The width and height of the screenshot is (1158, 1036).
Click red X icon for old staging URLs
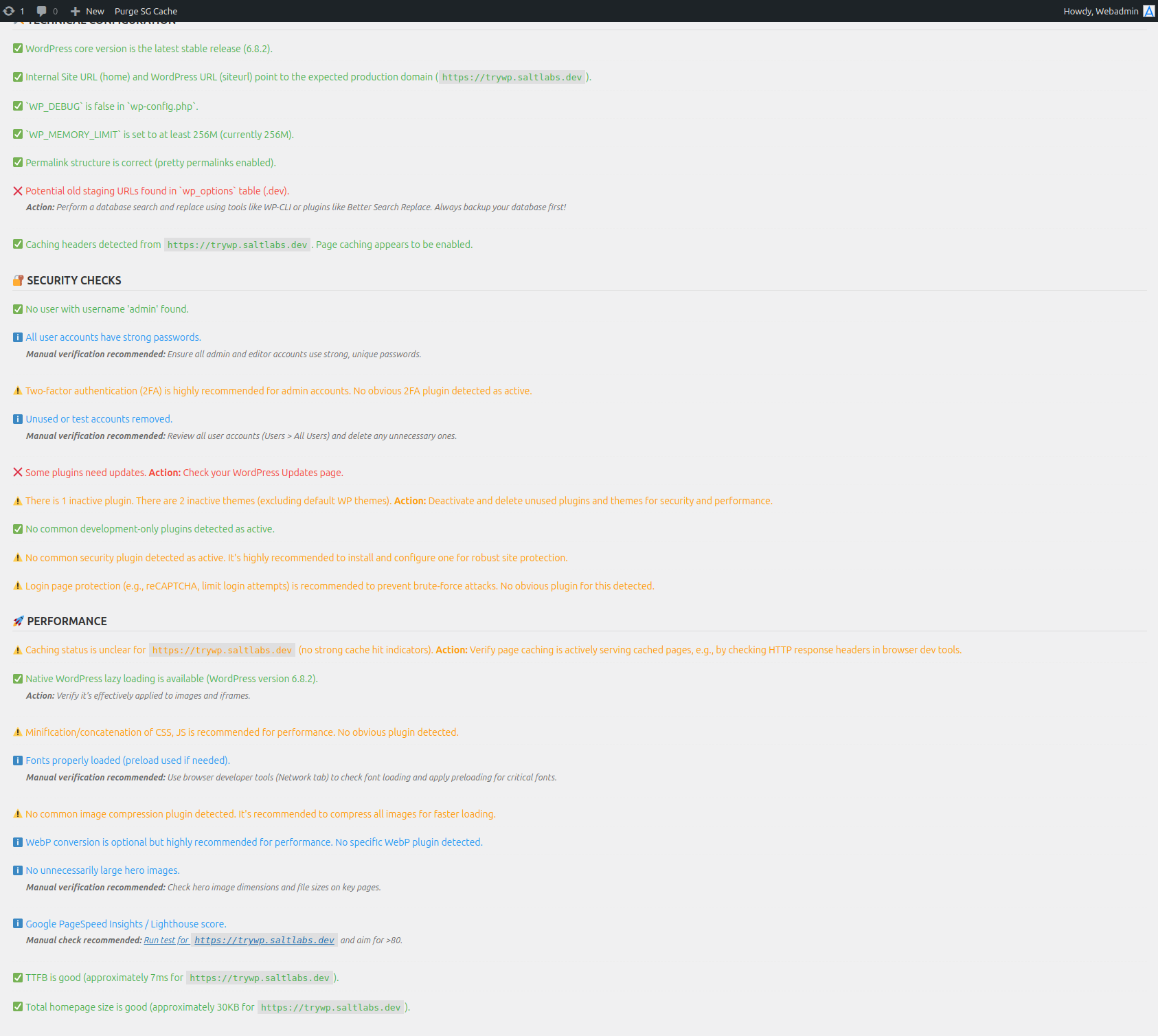click(x=18, y=191)
